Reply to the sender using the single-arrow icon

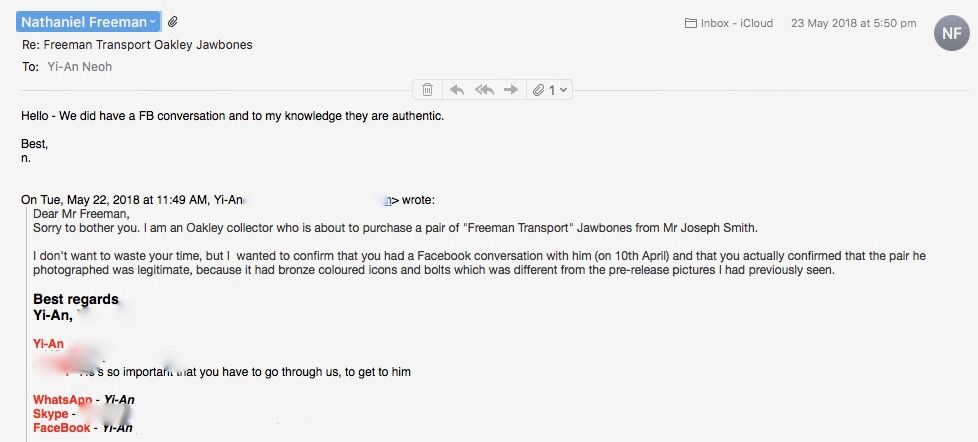pyautogui.click(x=457, y=90)
